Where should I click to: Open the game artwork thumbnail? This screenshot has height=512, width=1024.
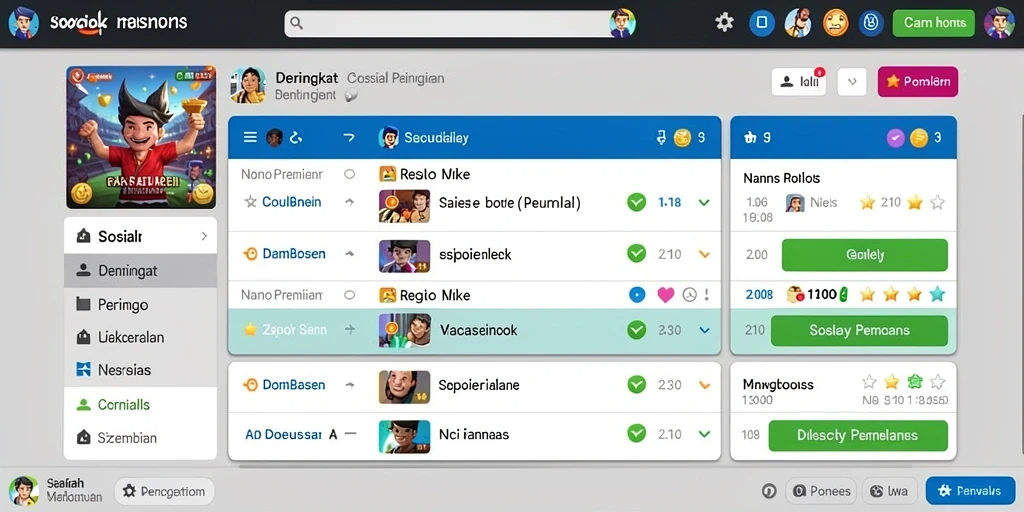pos(141,137)
